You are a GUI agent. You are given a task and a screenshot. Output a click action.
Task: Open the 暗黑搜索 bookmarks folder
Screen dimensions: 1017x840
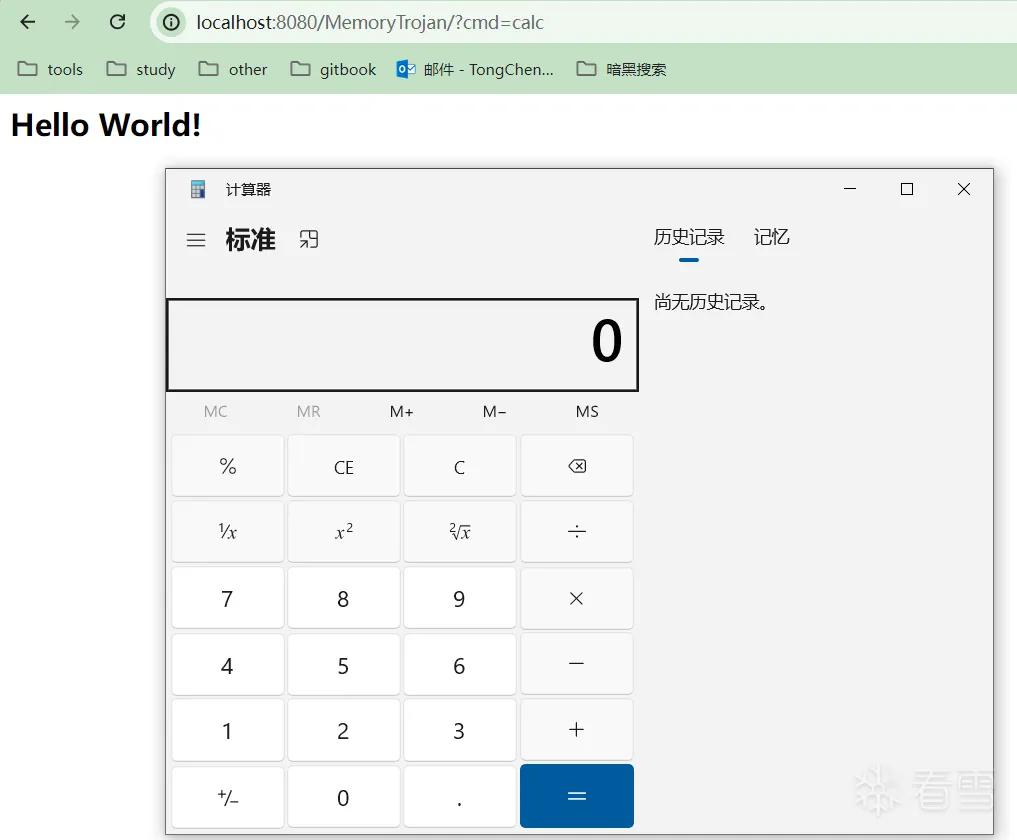(x=621, y=69)
